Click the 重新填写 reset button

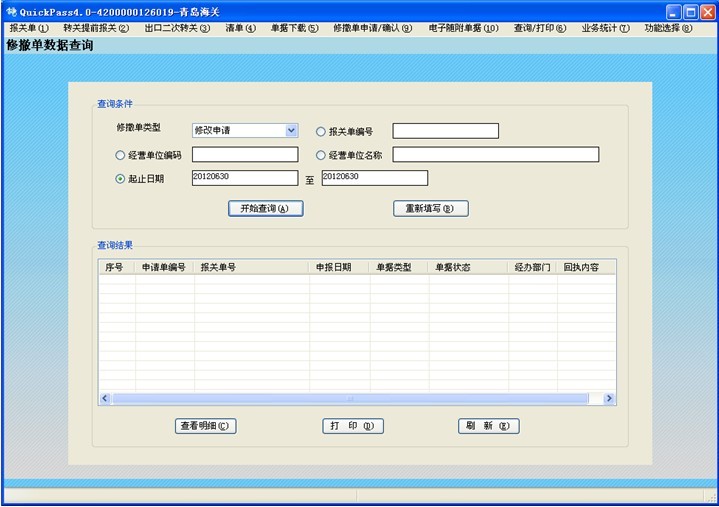[x=430, y=209]
